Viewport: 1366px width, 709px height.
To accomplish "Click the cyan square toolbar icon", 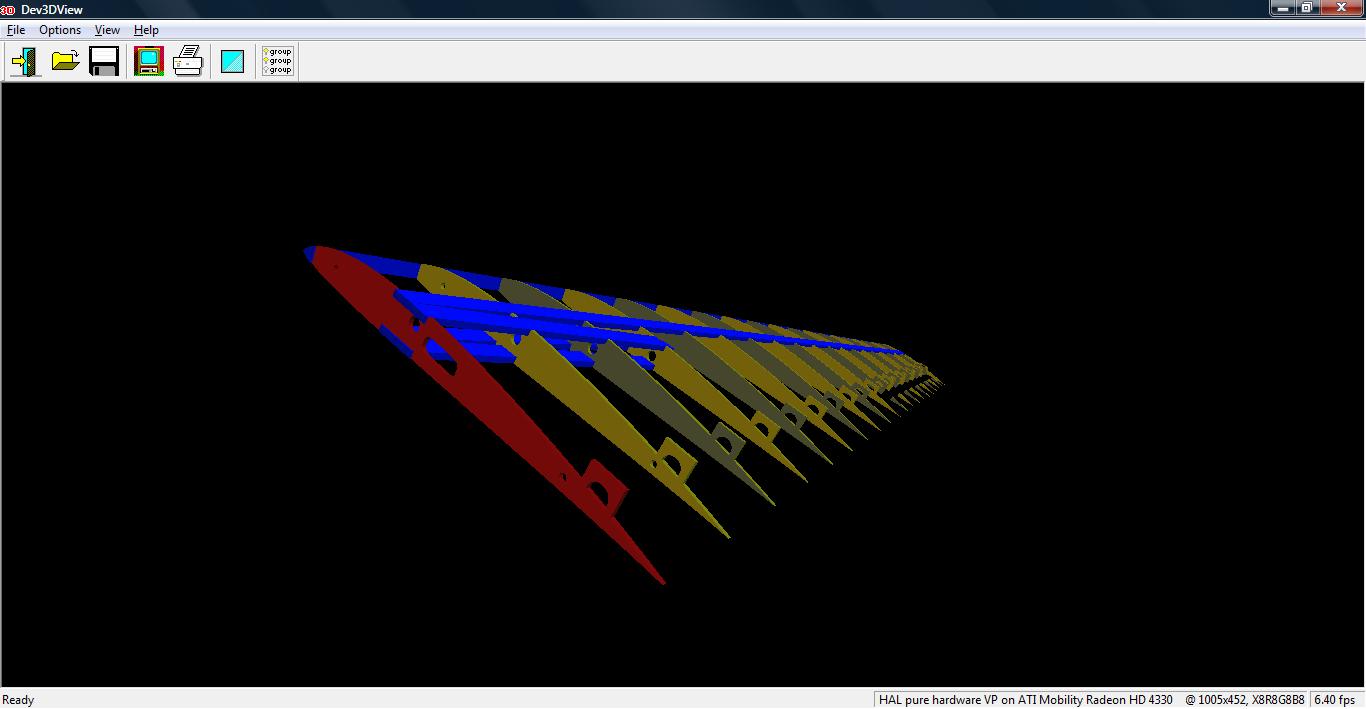I will click(x=232, y=61).
